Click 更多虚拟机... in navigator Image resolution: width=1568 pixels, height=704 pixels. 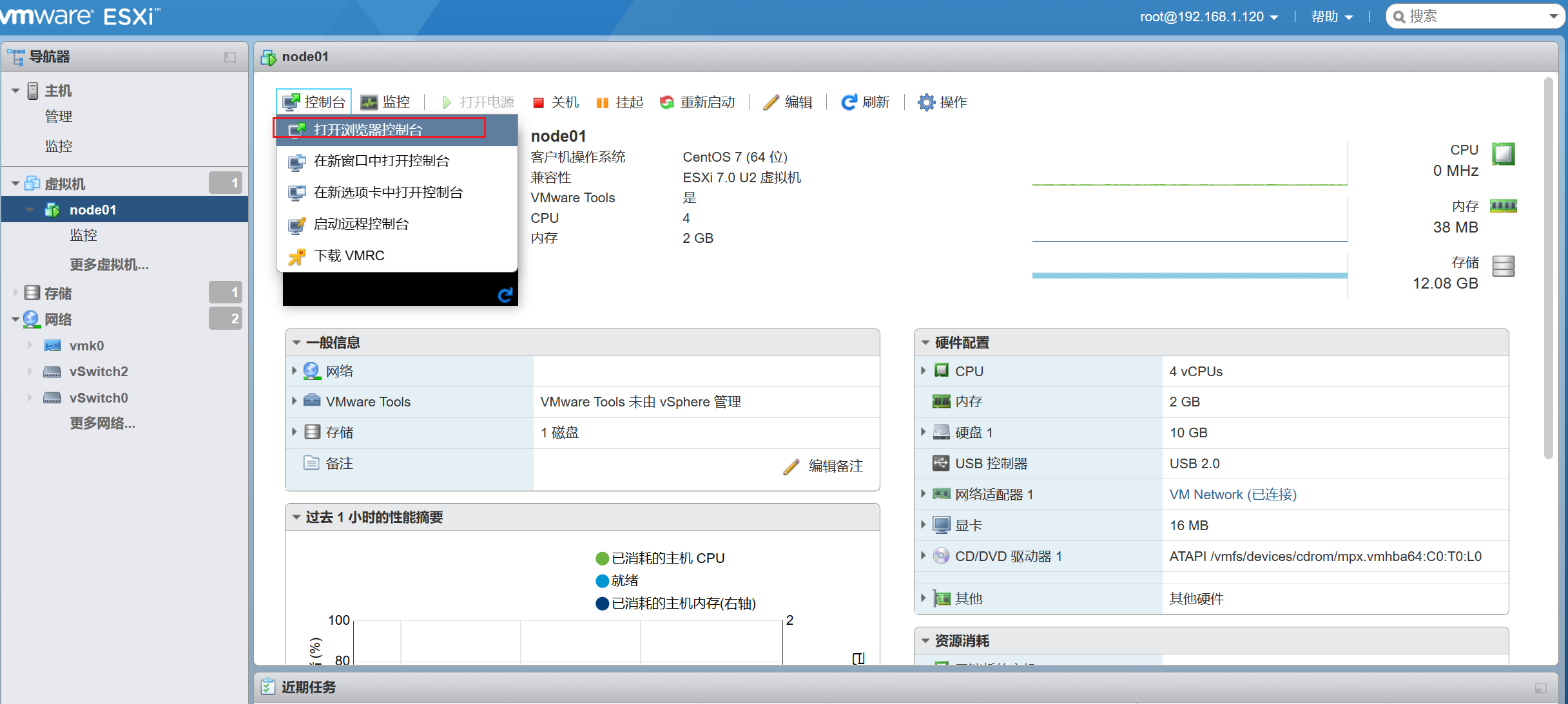click(109, 265)
